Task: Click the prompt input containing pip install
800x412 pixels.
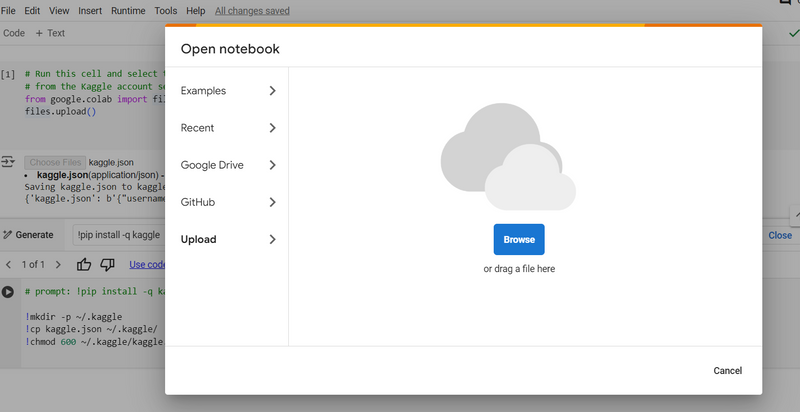Action: click(118, 235)
